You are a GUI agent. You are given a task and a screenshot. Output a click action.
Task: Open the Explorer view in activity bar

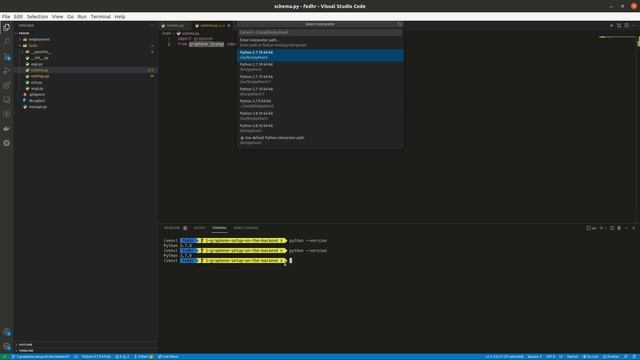pos(7,27)
